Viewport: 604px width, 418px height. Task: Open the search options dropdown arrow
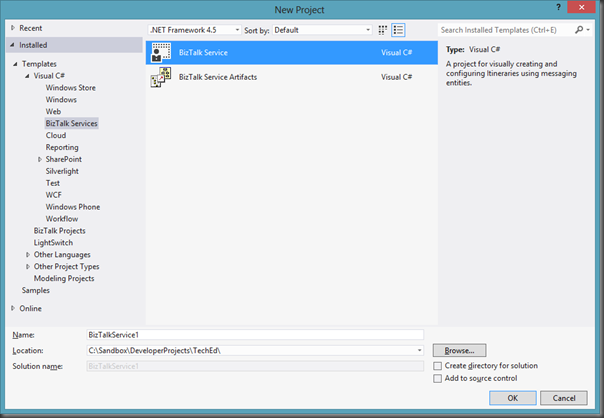[x=588, y=30]
